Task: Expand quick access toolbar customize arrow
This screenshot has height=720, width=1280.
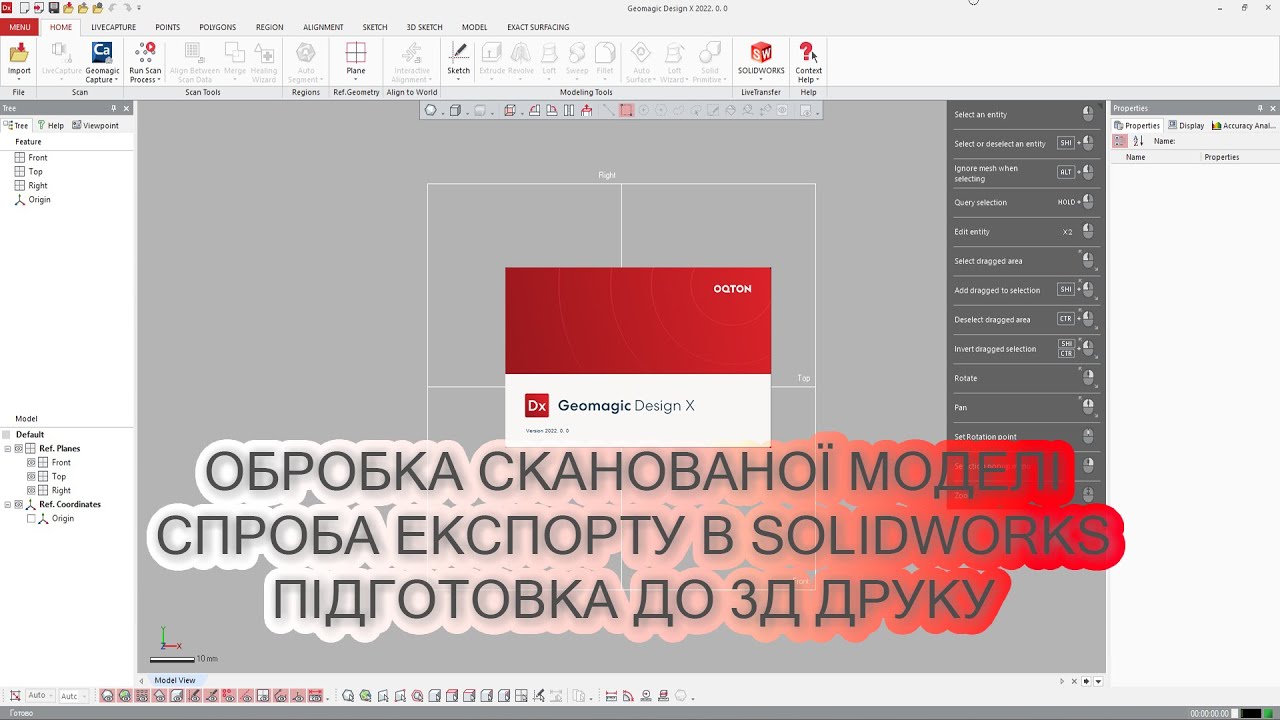Action: coord(139,8)
